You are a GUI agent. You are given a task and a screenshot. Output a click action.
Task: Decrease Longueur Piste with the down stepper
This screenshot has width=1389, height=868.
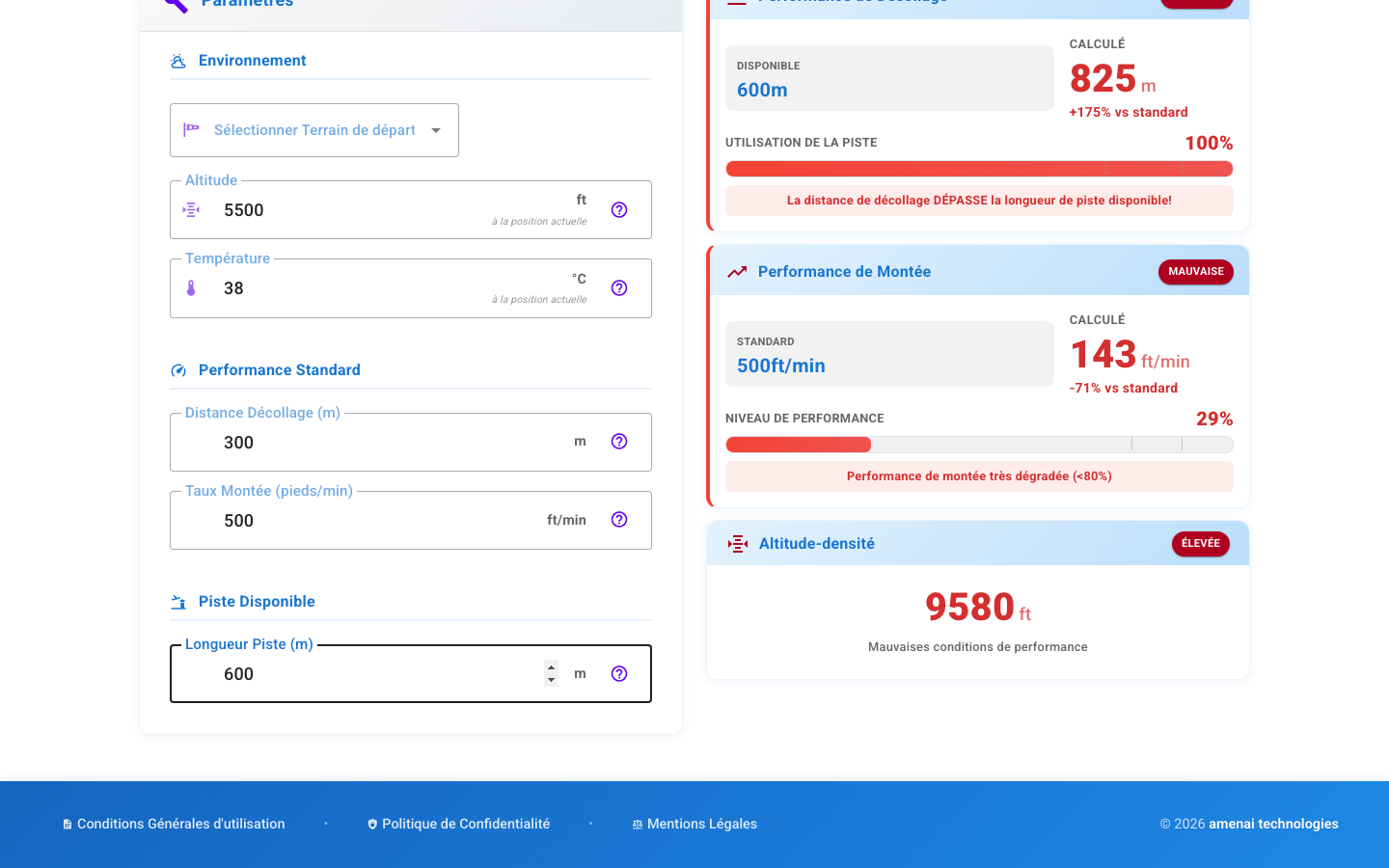point(551,681)
